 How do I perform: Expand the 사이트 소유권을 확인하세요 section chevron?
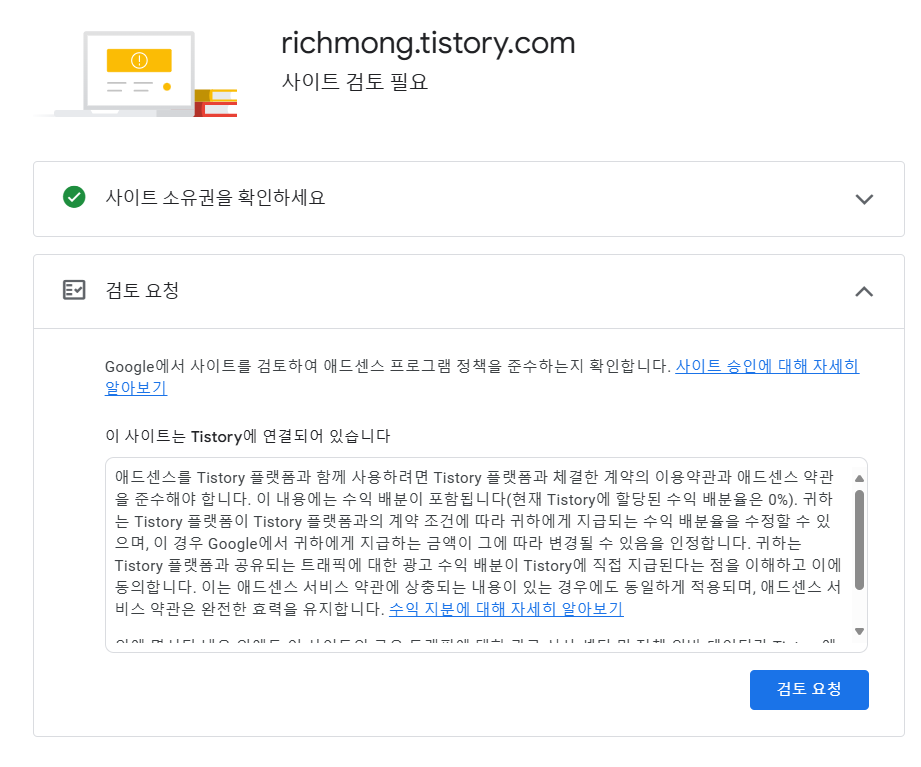(x=864, y=199)
